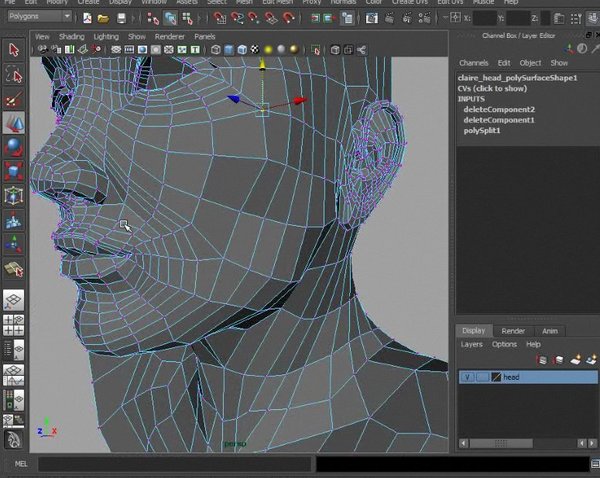Viewport: 600px width, 478px height.
Task: Open Channels menu in Channel Box
Action: coord(473,63)
